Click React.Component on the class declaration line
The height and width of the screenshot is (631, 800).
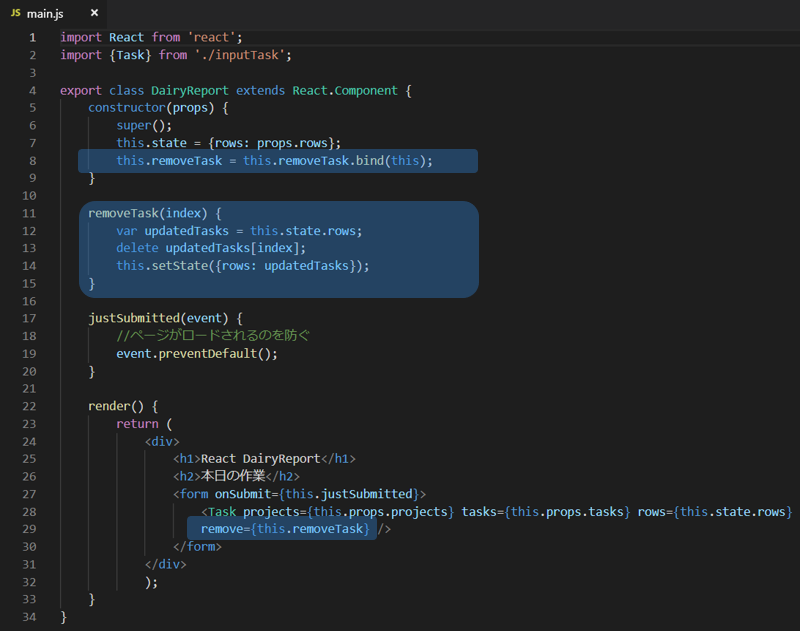pyautogui.click(x=345, y=91)
